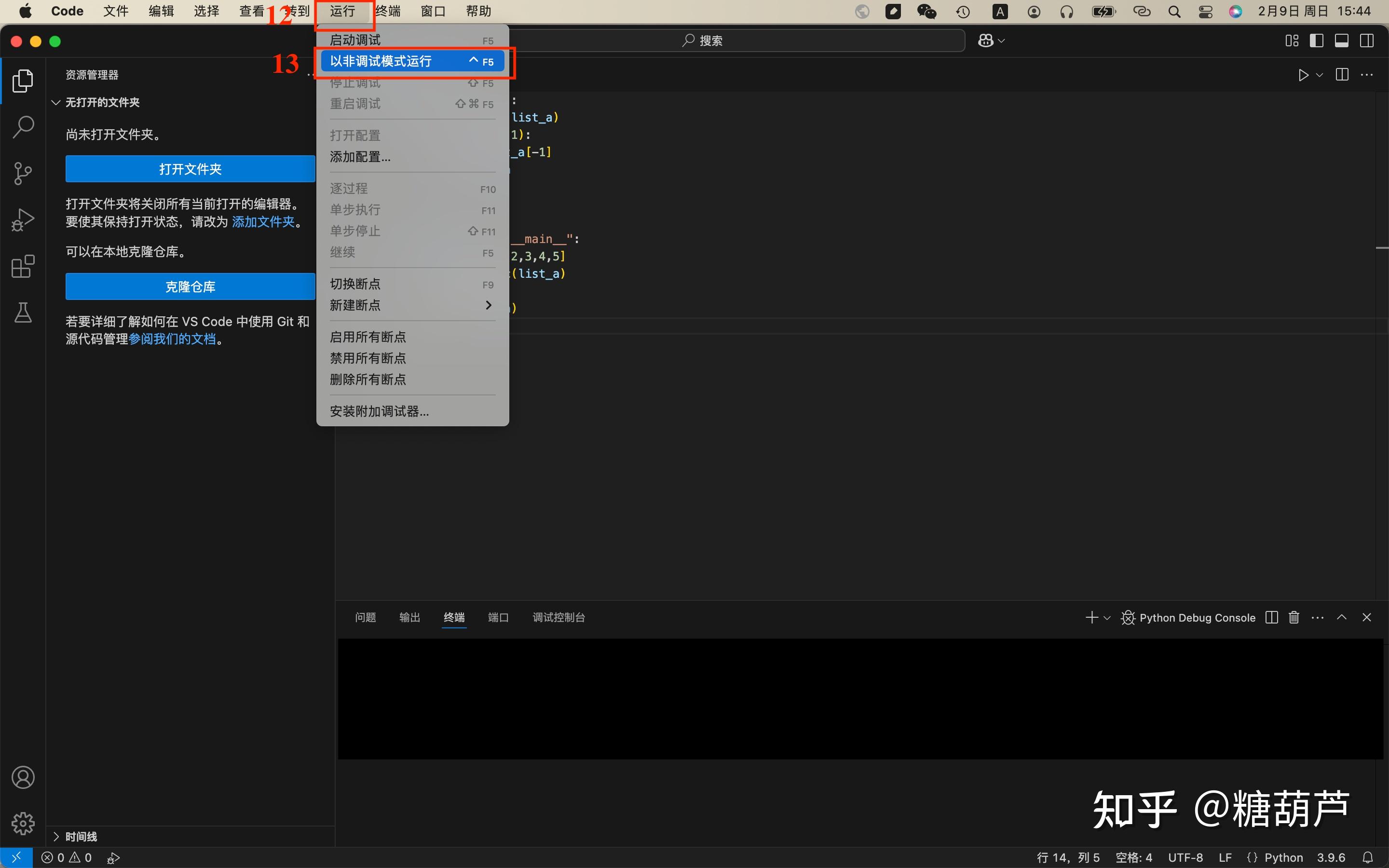Click the 打开文件夹 button
Image resolution: width=1389 pixels, height=868 pixels.
coord(190,168)
